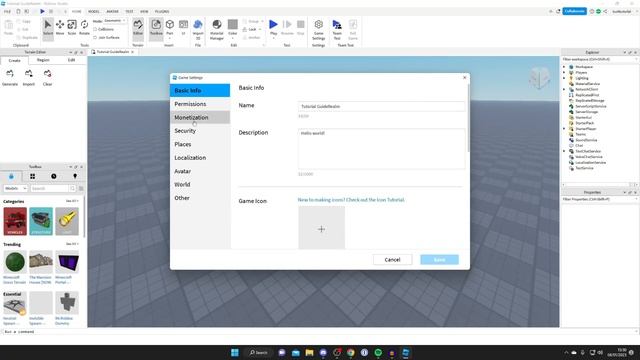Select Other in the Game Settings sidebar
Screen dimensions: 640x360
click(200, 198)
